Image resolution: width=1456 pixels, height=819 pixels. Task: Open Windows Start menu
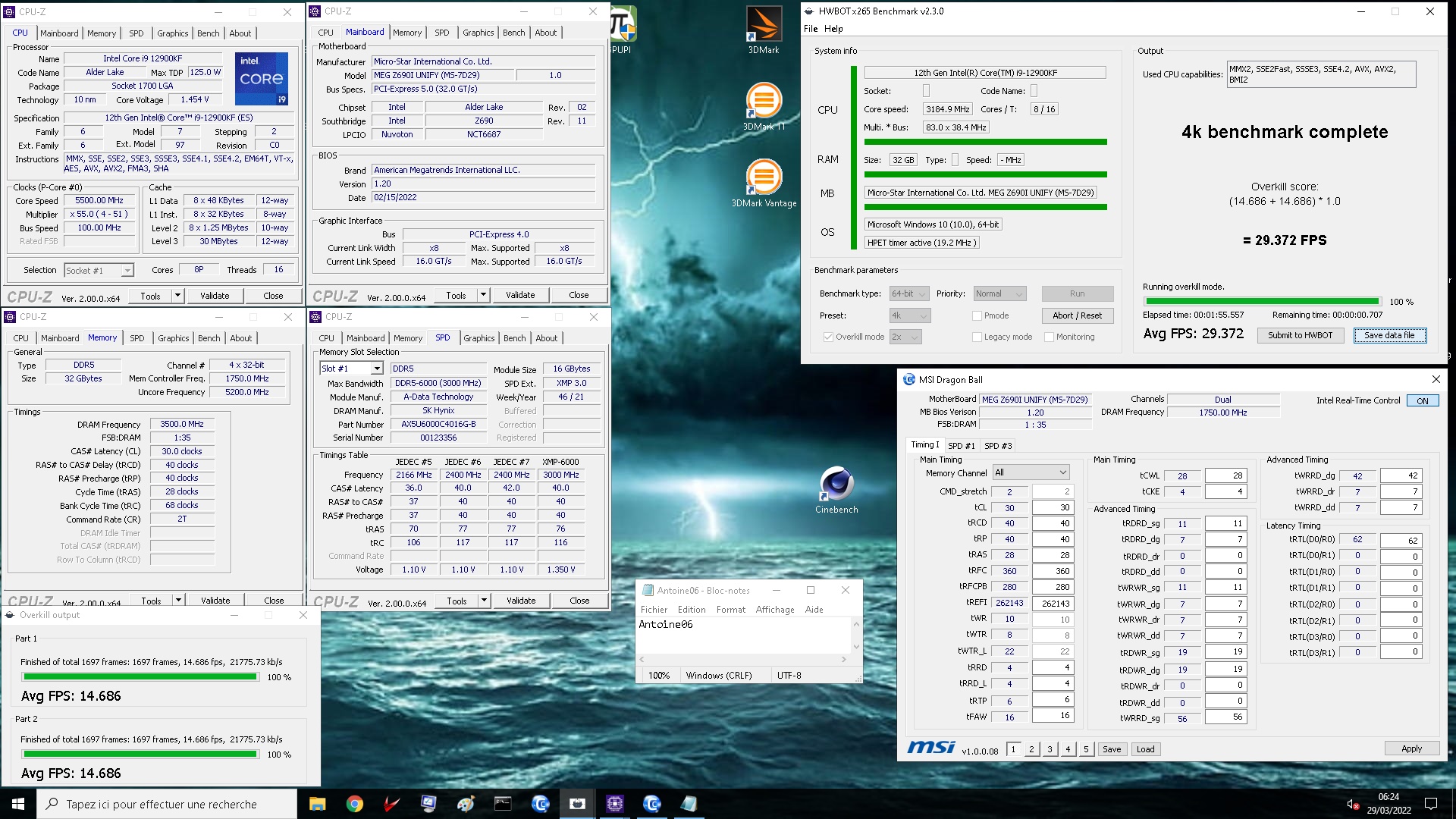18,804
